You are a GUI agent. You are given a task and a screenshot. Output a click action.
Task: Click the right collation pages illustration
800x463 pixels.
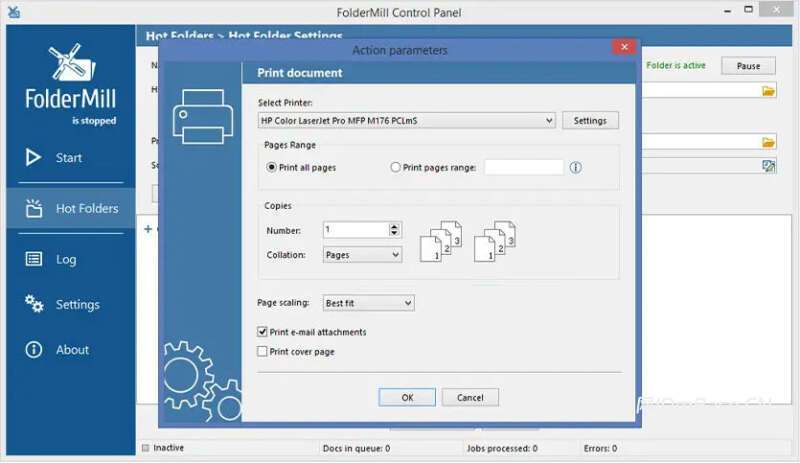(x=495, y=241)
